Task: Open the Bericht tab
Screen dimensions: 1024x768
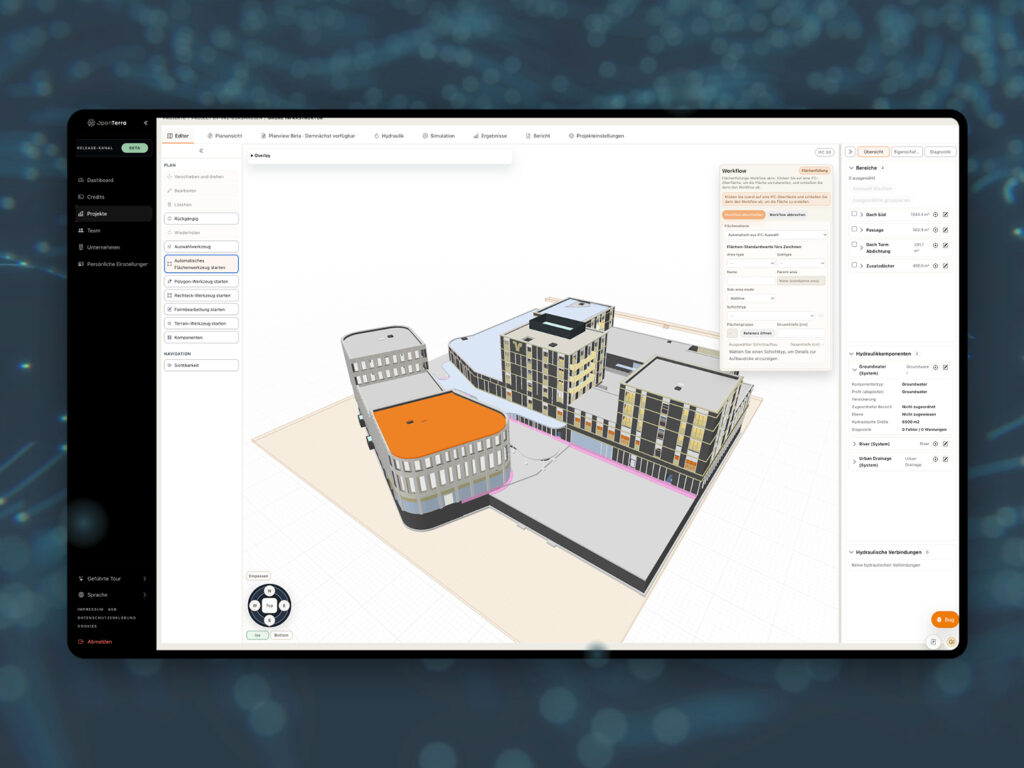Action: point(537,136)
